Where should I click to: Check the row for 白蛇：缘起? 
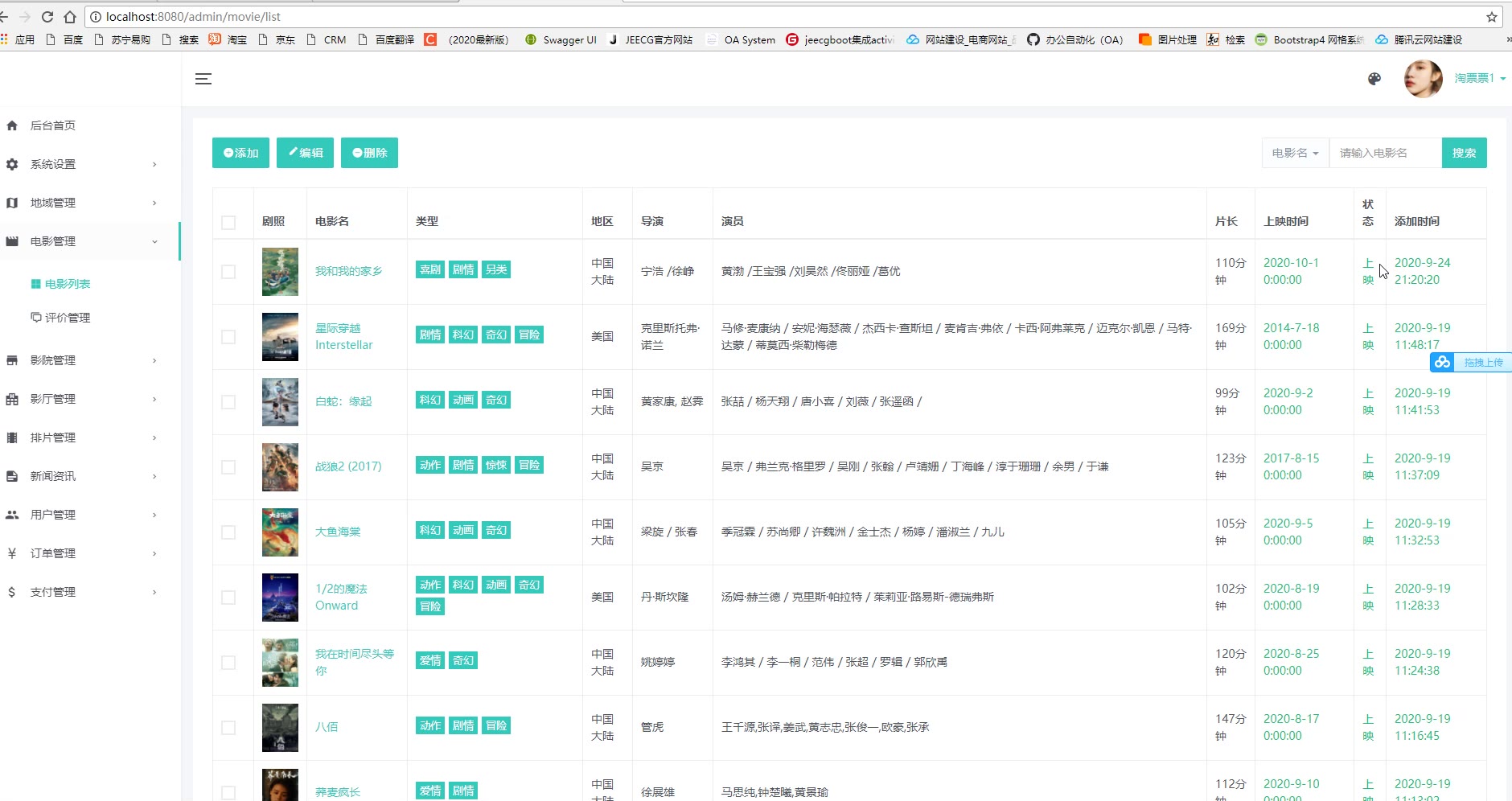coord(228,402)
